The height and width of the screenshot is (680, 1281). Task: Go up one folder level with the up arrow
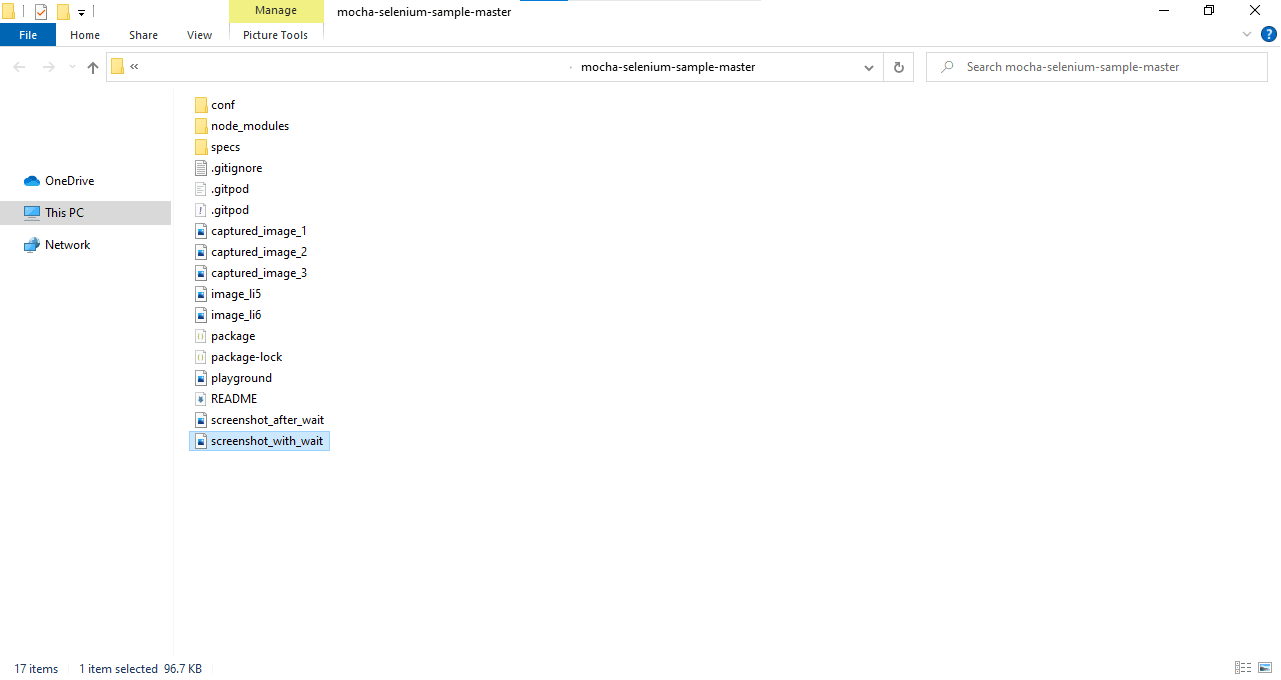tap(92, 67)
